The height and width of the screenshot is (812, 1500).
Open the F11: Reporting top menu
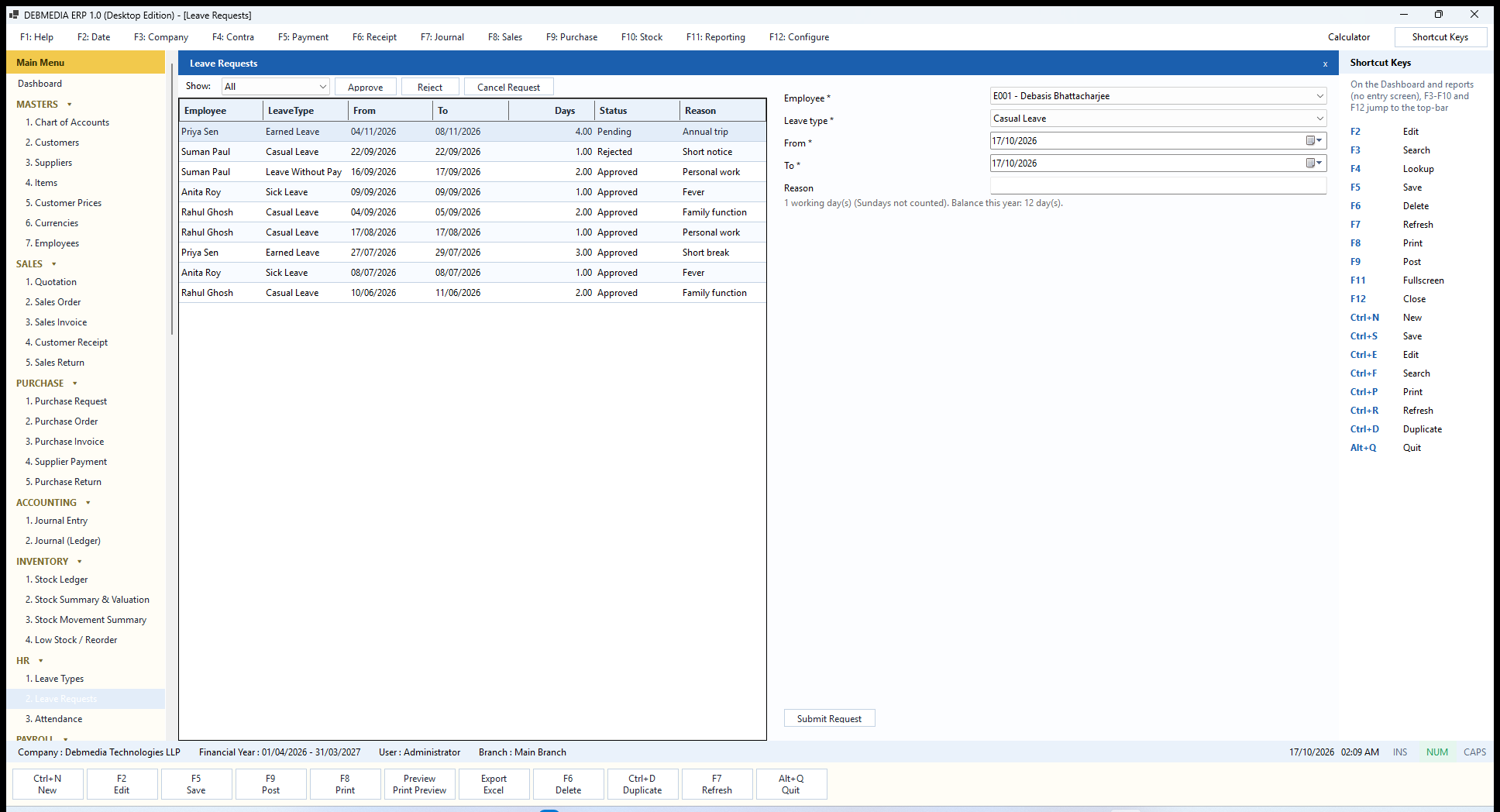pos(716,37)
